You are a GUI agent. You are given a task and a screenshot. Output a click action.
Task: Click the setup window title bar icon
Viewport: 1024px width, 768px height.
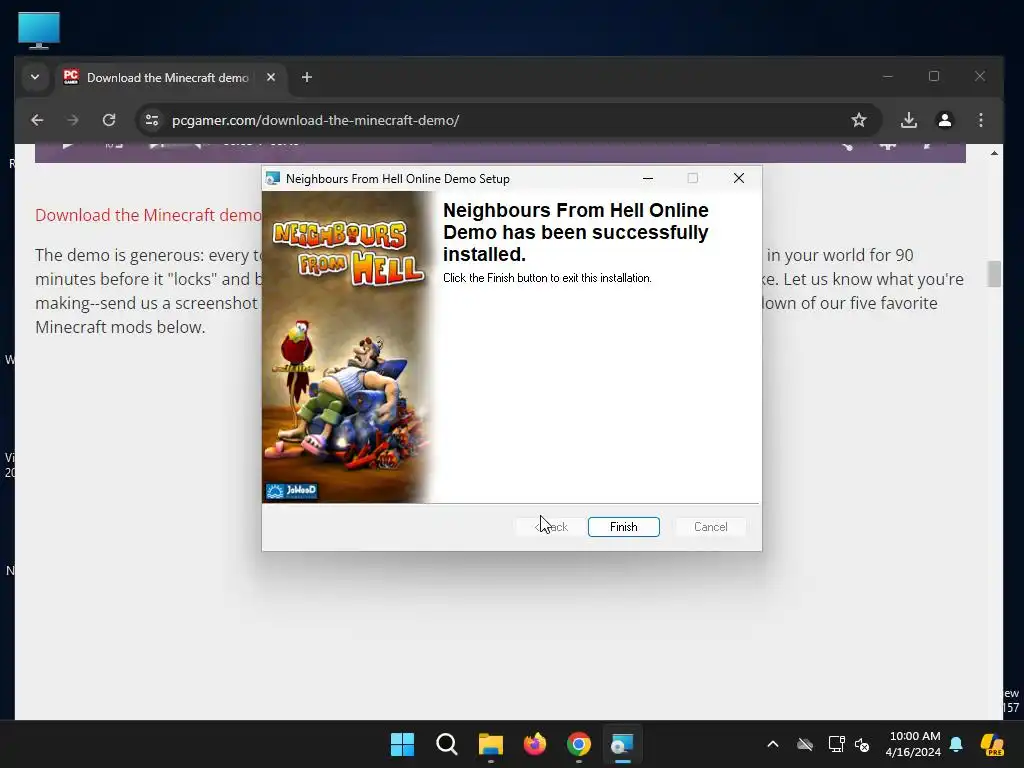tap(273, 178)
